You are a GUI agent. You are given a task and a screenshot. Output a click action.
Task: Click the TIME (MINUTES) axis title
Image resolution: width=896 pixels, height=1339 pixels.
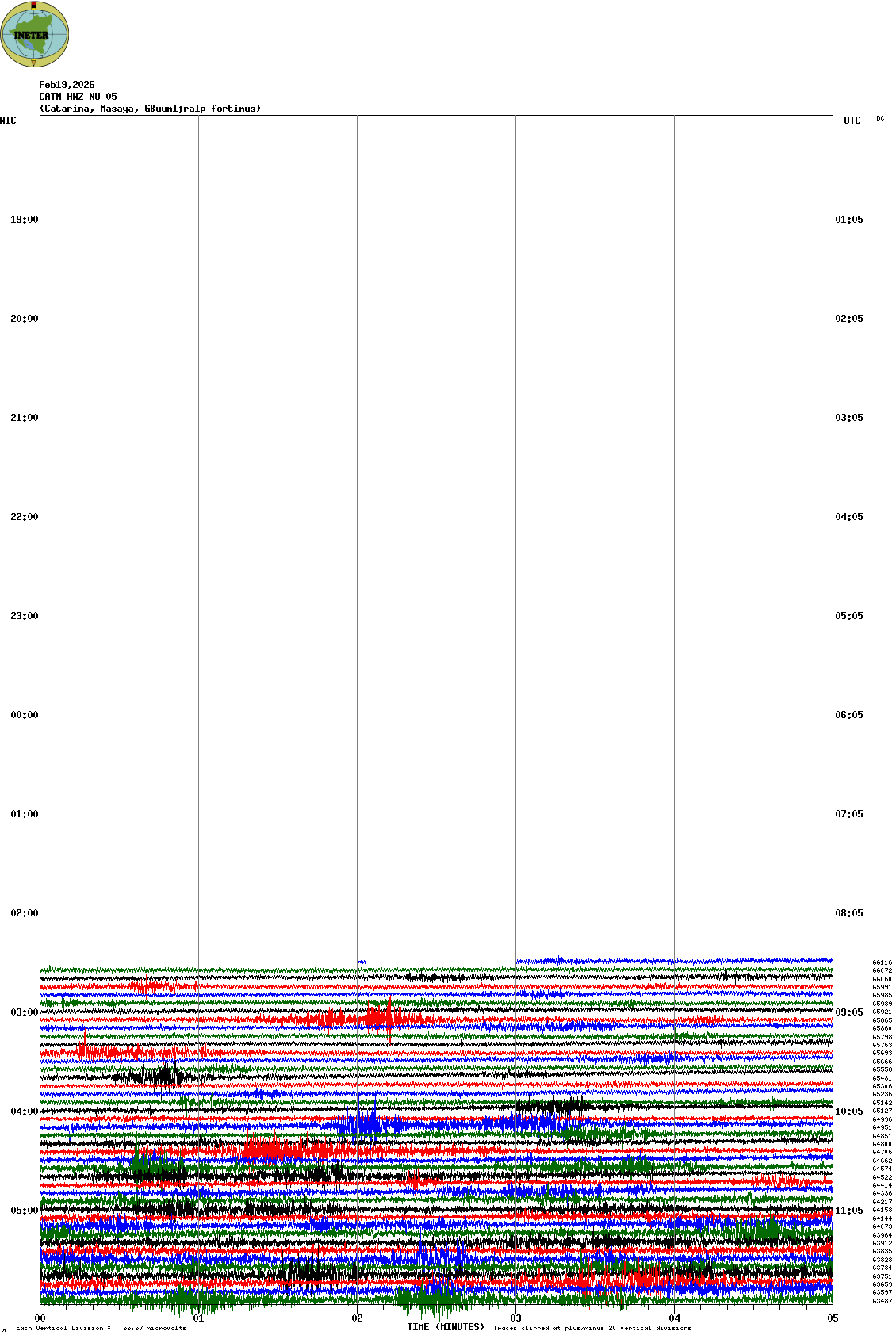point(446,1327)
